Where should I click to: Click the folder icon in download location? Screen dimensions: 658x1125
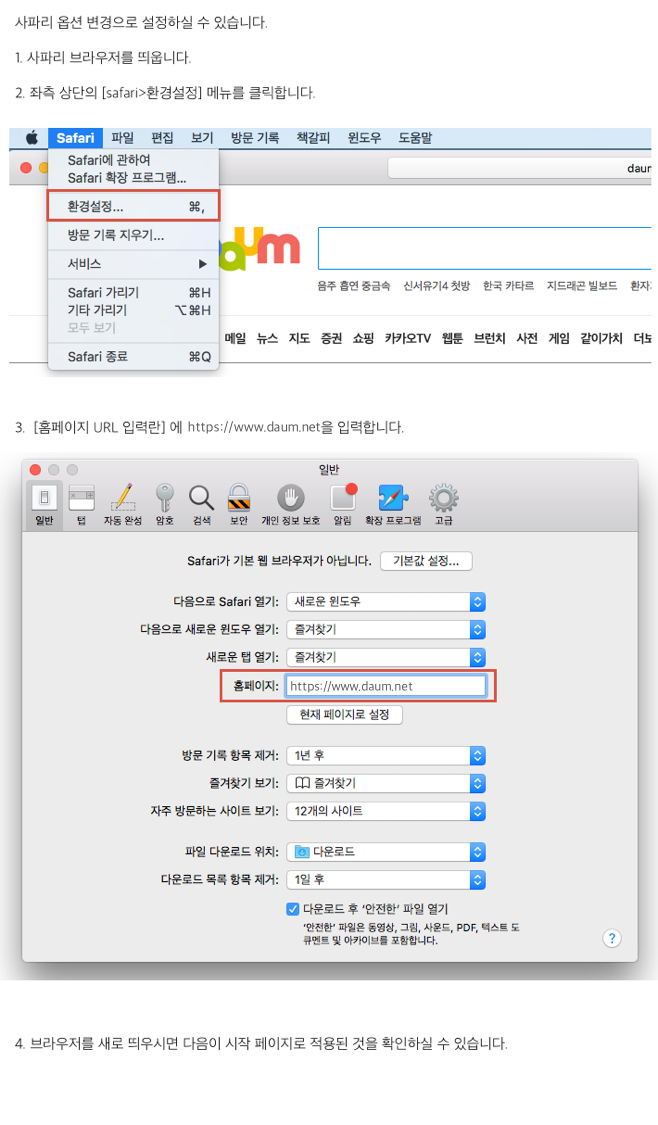(x=302, y=852)
